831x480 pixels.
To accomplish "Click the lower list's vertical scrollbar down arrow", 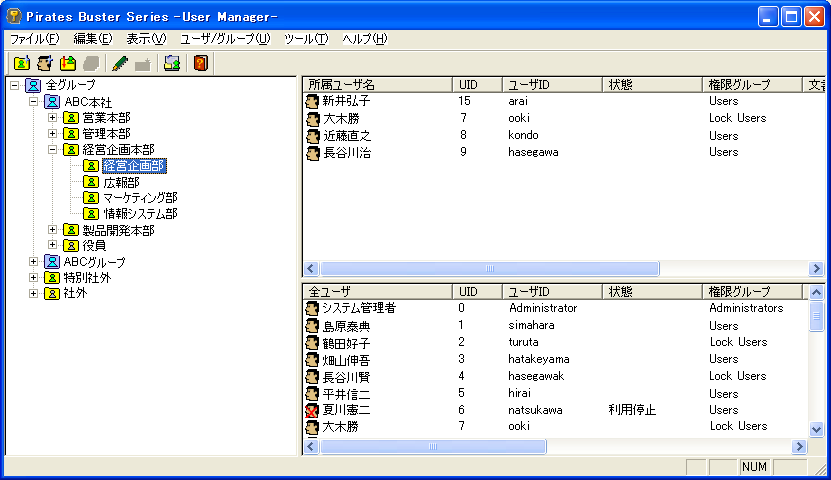I will 817,429.
